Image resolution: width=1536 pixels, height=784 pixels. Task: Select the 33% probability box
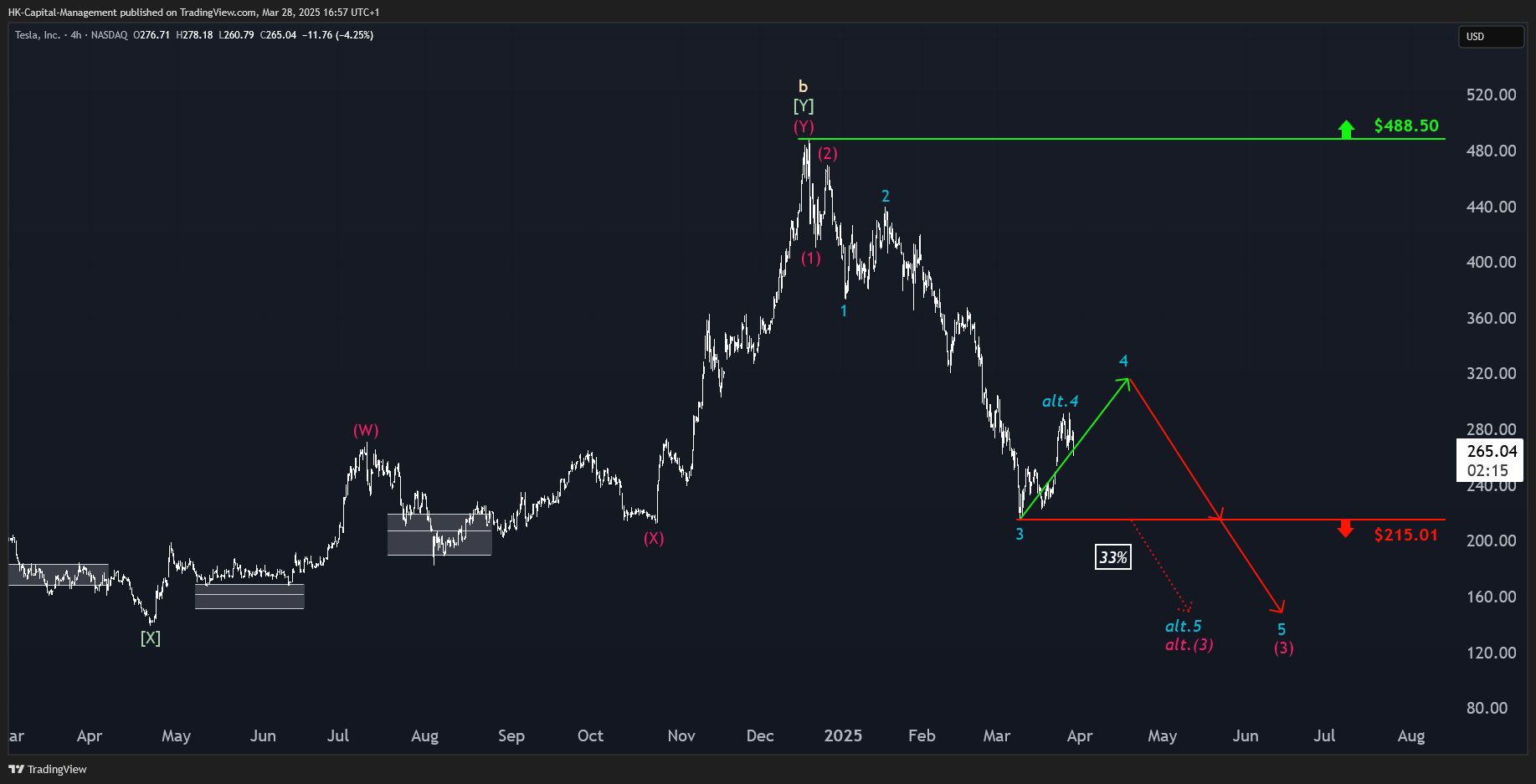click(1113, 557)
